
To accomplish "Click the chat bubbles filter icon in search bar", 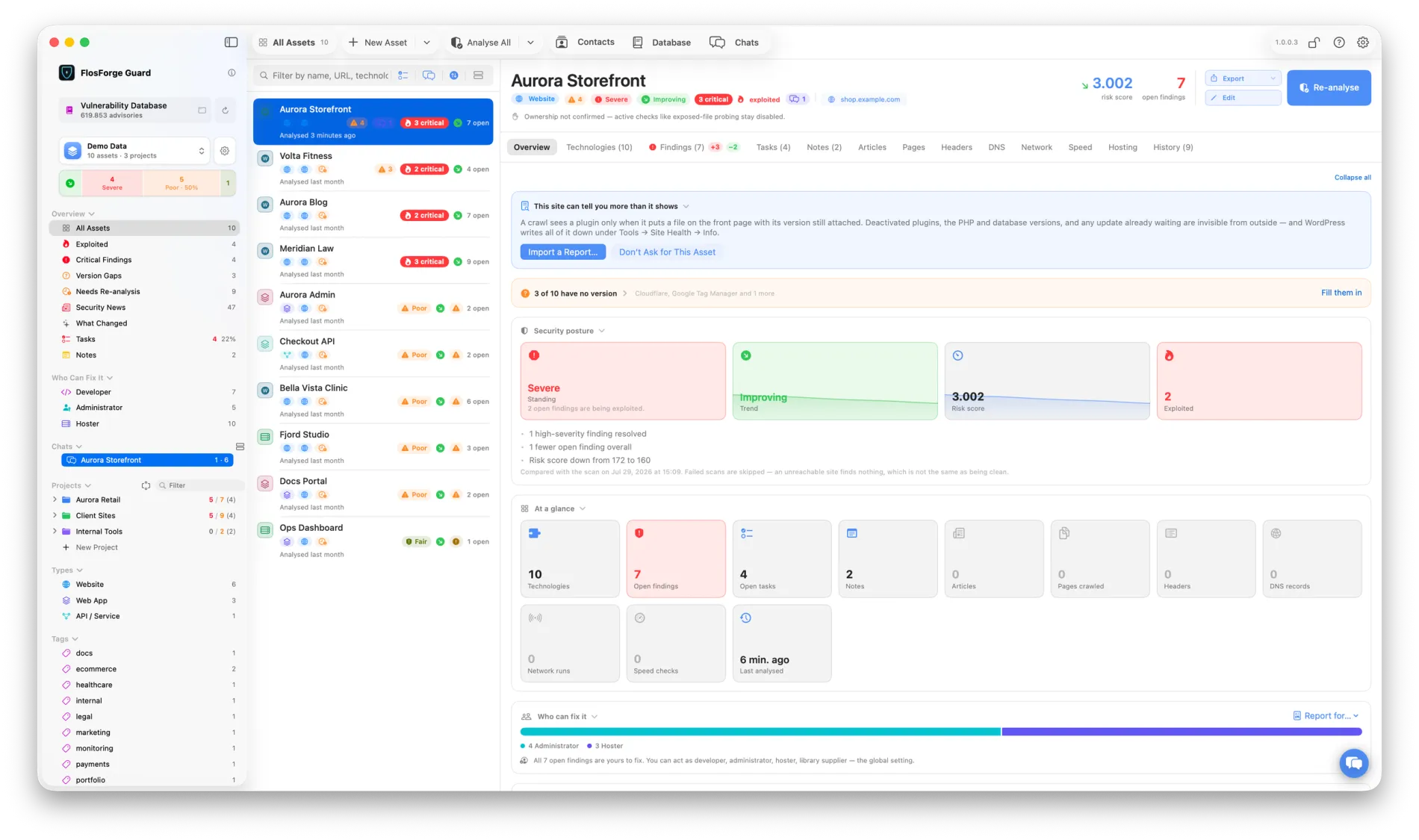I will (x=429, y=75).
